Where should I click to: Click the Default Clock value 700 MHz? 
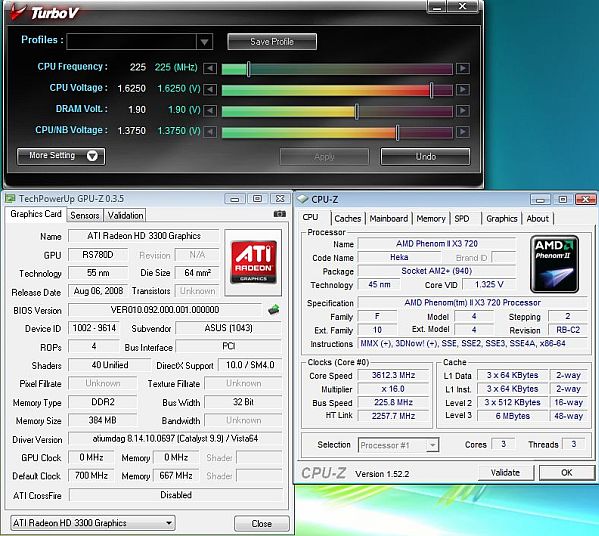(x=91, y=476)
